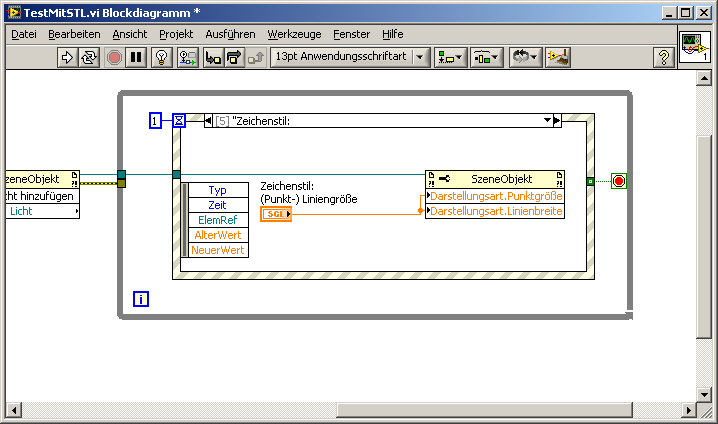The width and height of the screenshot is (718, 424).
Task: Click horizontal scrollbar right arrow
Action: [688, 410]
